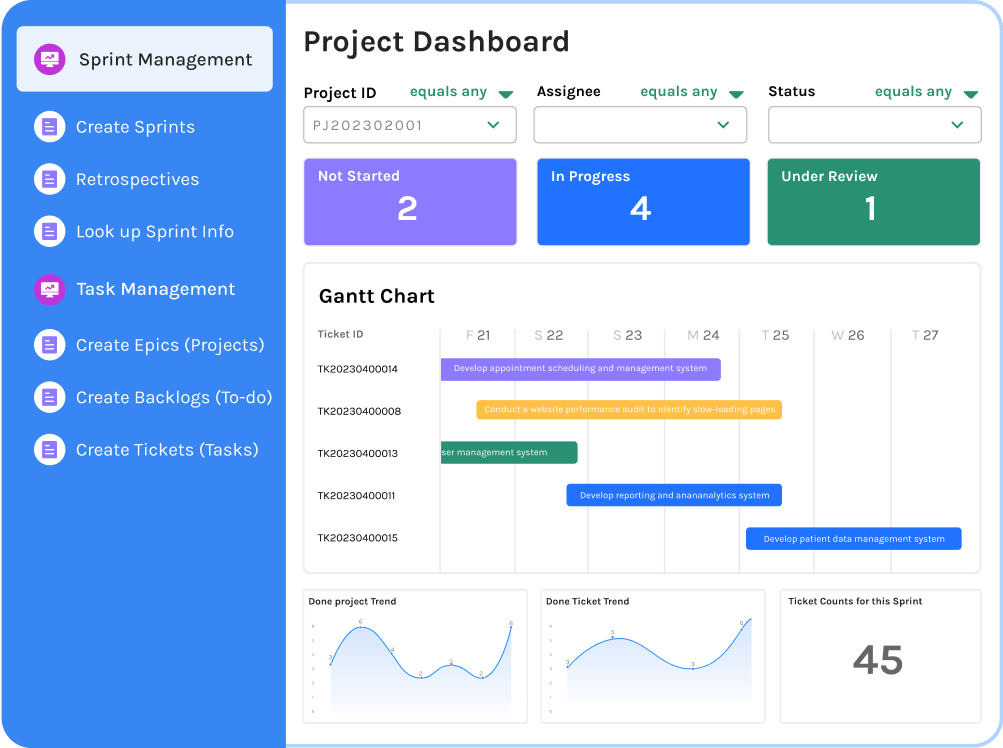Click the F 21 date column header
1003x748 pixels.
[x=478, y=335]
